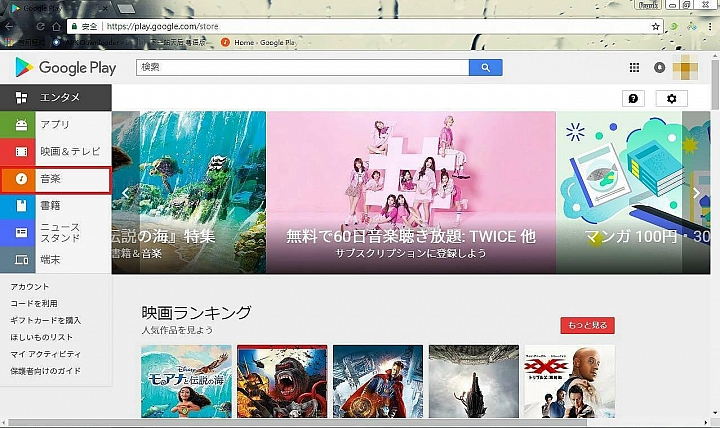Viewport: 720px width, 428px height.
Task: Click the red もっと見る button
Action: [x=587, y=325]
